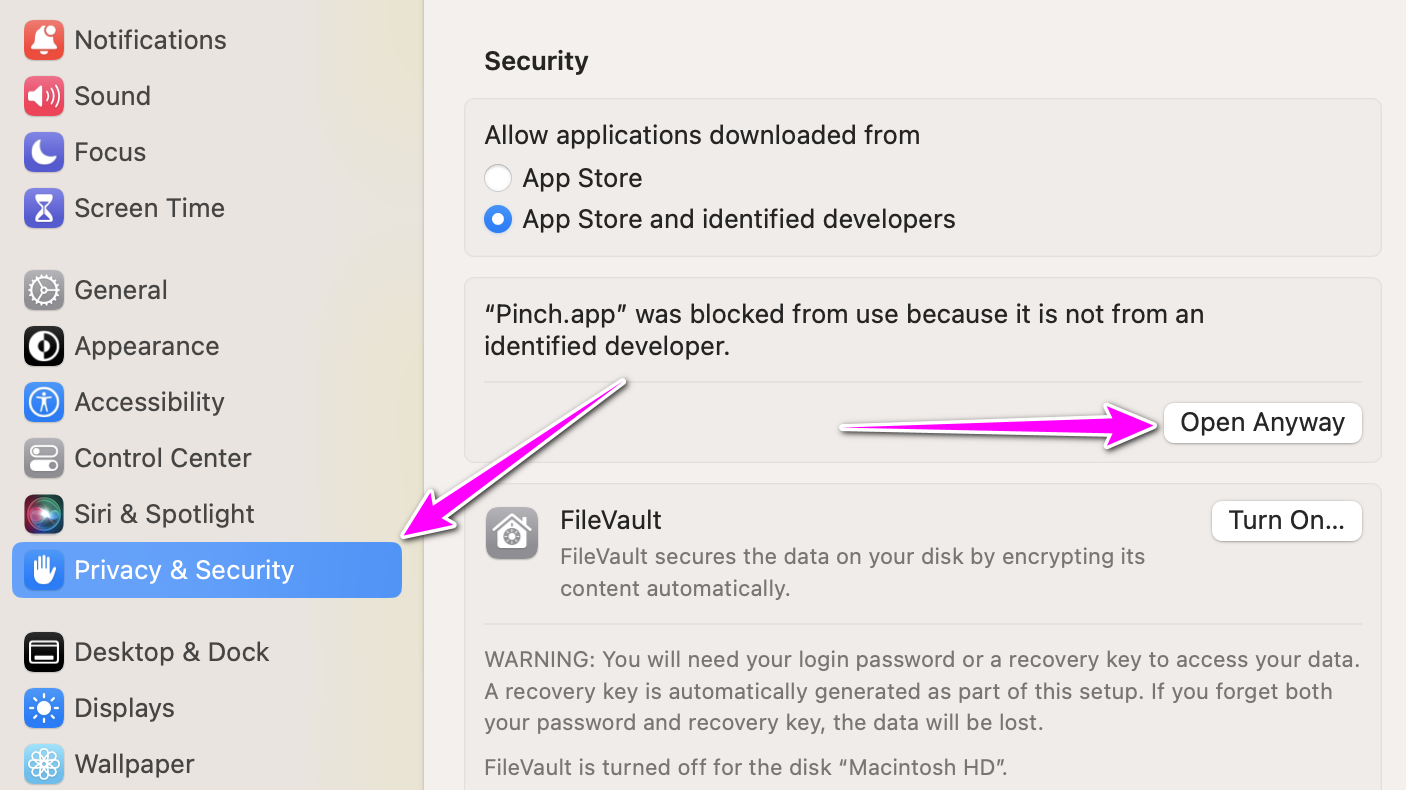Viewport: 1406px width, 790px height.
Task: Click the Appearance icon in sidebar
Action: (44, 346)
